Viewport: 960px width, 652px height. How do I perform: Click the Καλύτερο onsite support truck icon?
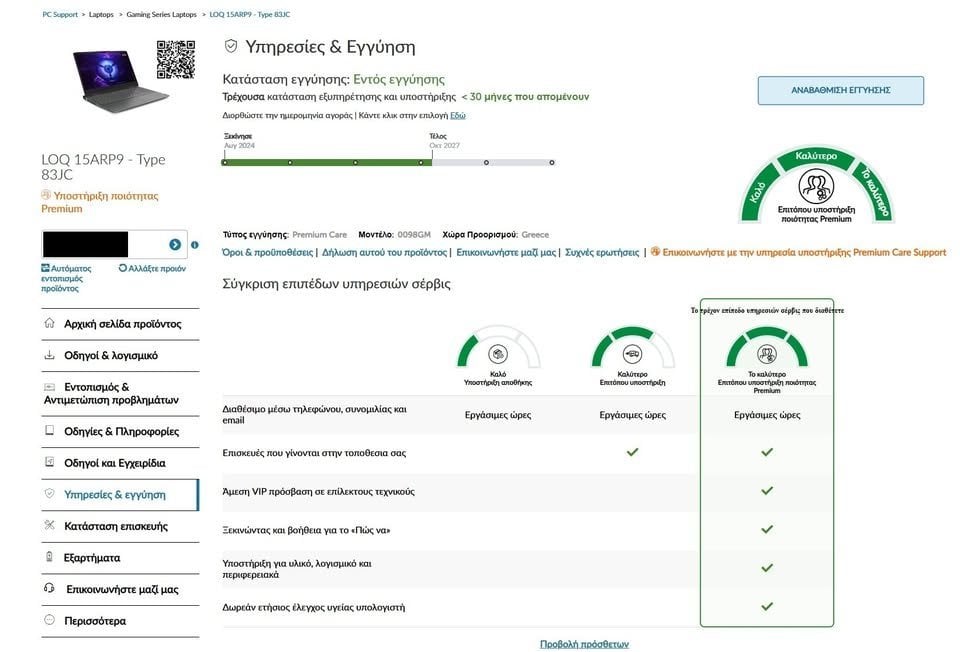(632, 354)
